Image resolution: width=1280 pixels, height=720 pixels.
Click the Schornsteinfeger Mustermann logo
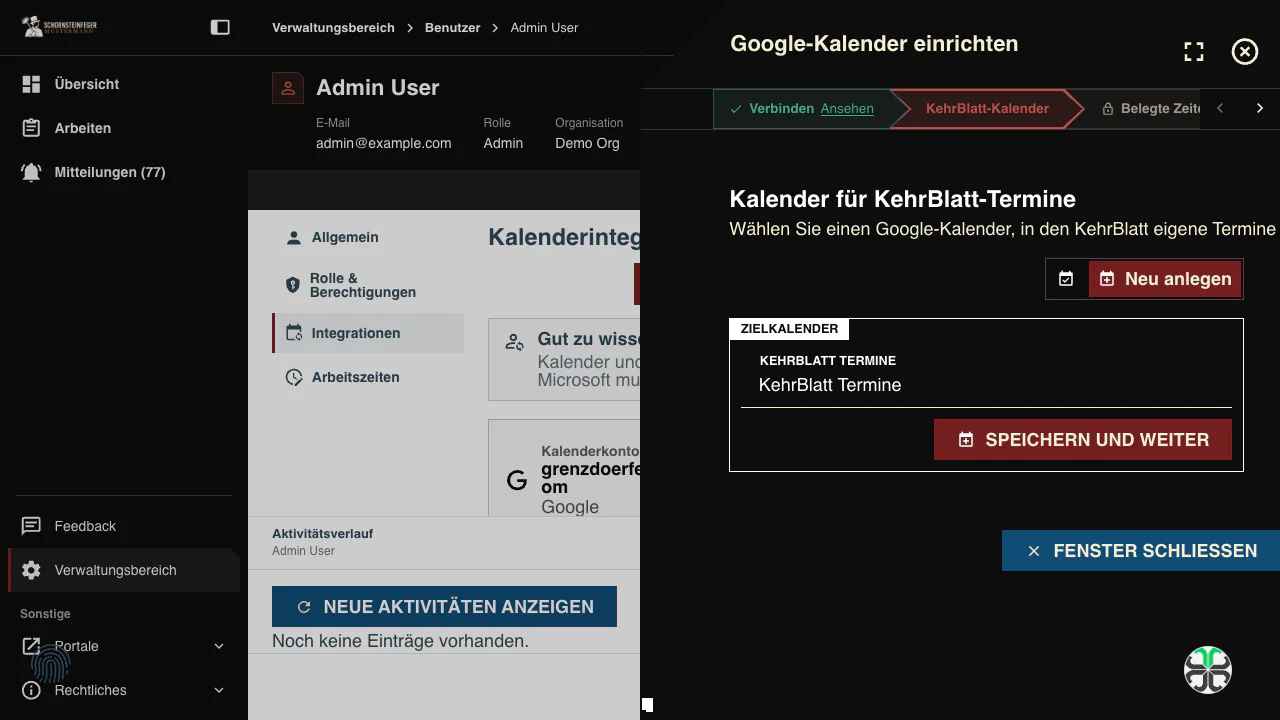click(x=60, y=27)
